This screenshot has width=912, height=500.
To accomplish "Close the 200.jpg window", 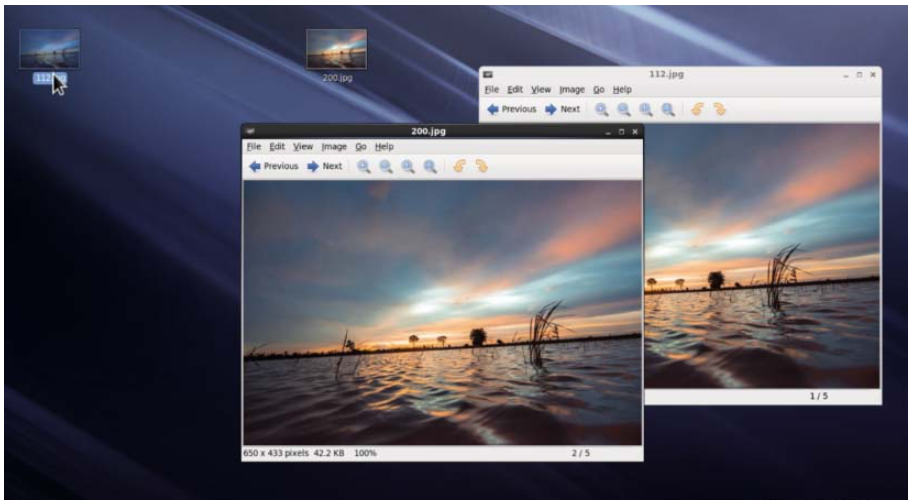I will tap(635, 132).
